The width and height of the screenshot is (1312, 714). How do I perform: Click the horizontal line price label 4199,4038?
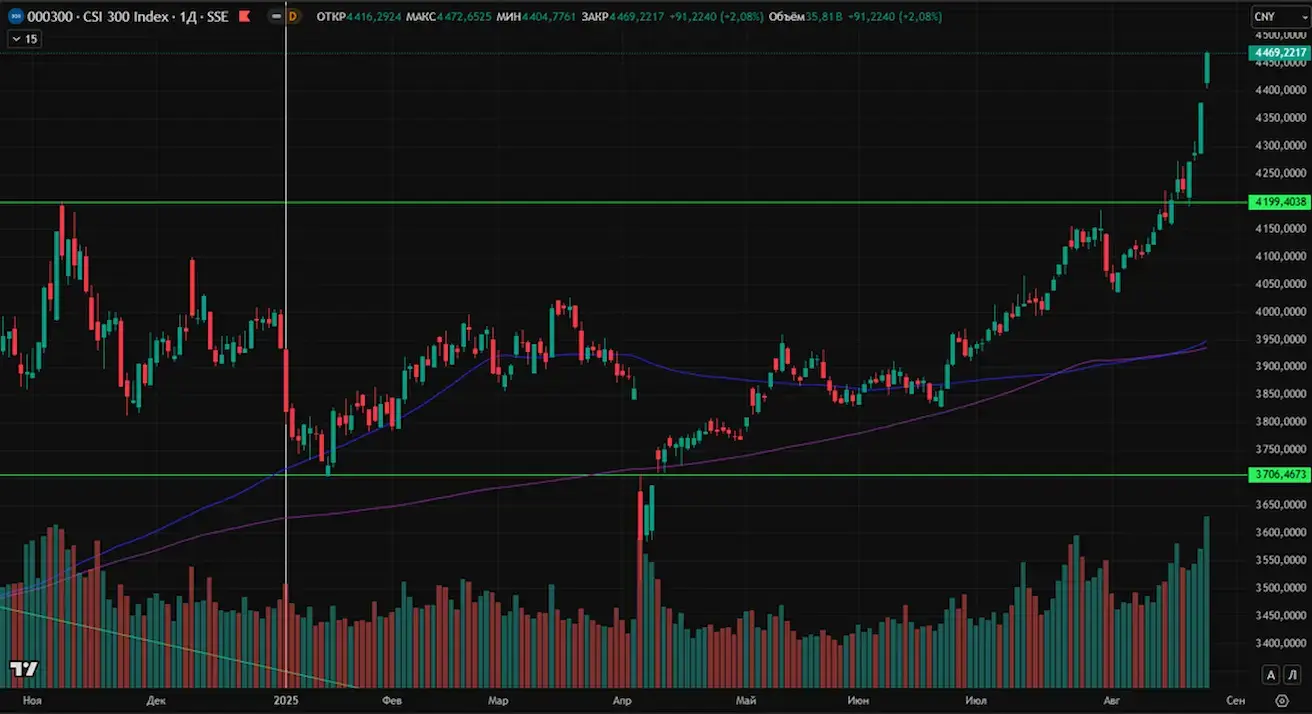[1279, 202]
